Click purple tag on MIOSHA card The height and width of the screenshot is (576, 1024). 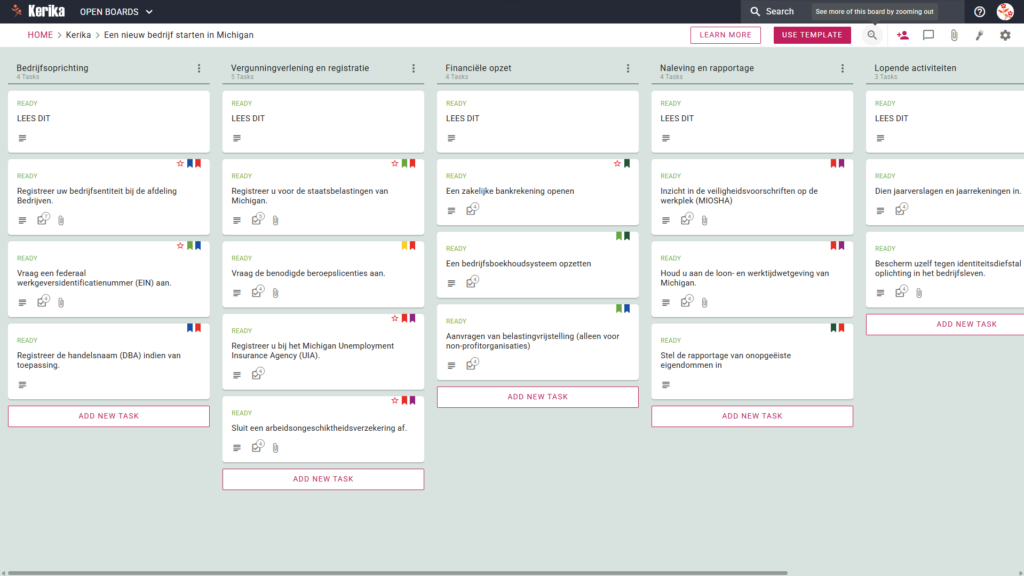841,163
